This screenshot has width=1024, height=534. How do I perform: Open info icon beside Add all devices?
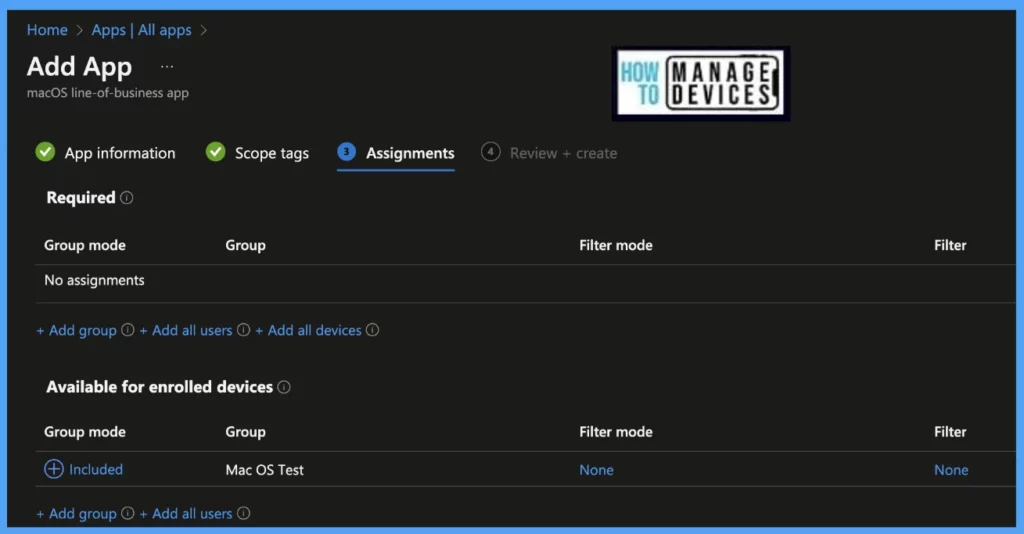372,330
